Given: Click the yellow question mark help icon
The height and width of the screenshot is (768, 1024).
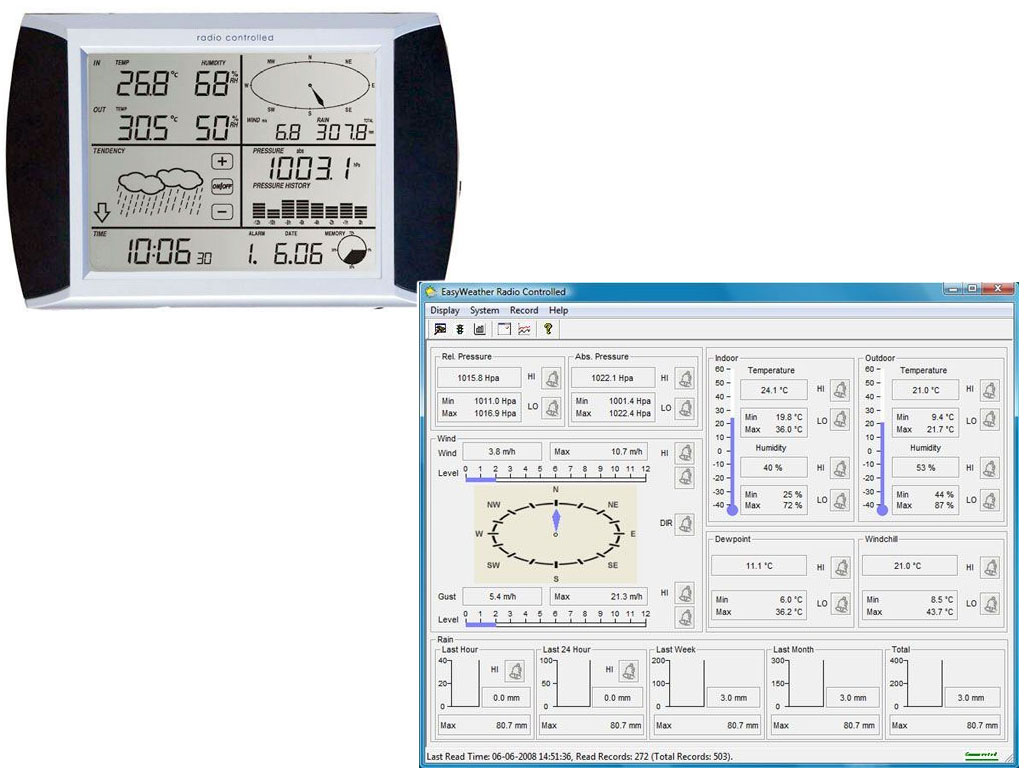Looking at the screenshot, I should 547,329.
